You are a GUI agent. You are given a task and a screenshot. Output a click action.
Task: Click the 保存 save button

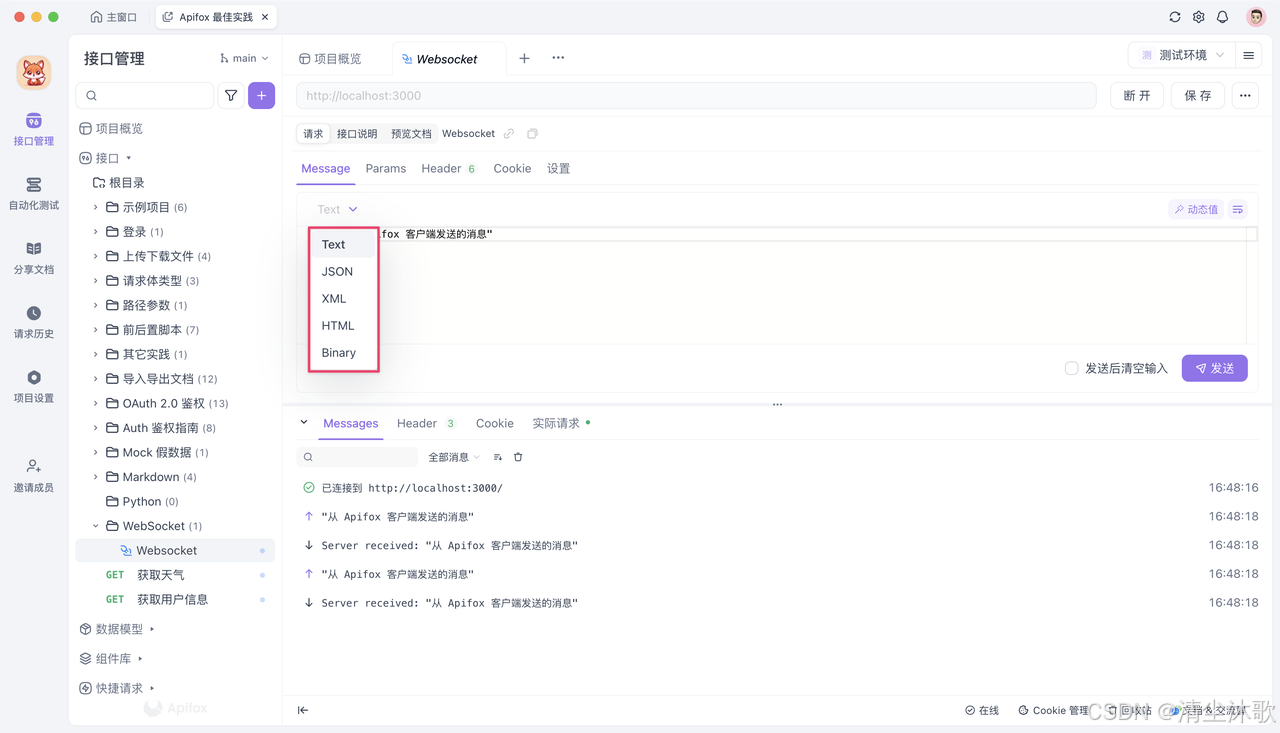(x=1197, y=95)
